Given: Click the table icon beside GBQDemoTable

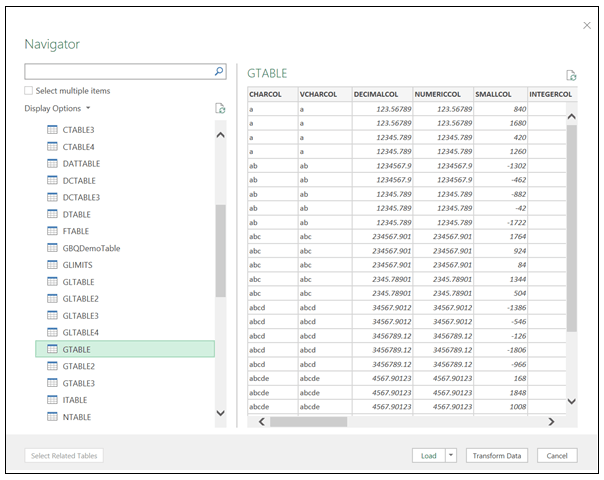Looking at the screenshot, I should point(53,248).
